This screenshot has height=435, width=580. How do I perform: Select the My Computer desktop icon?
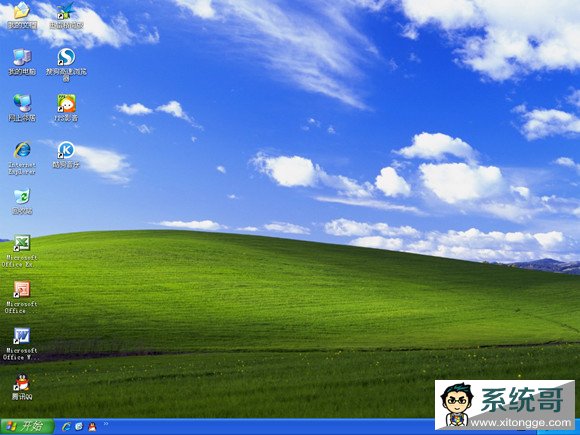pyautogui.click(x=22, y=62)
